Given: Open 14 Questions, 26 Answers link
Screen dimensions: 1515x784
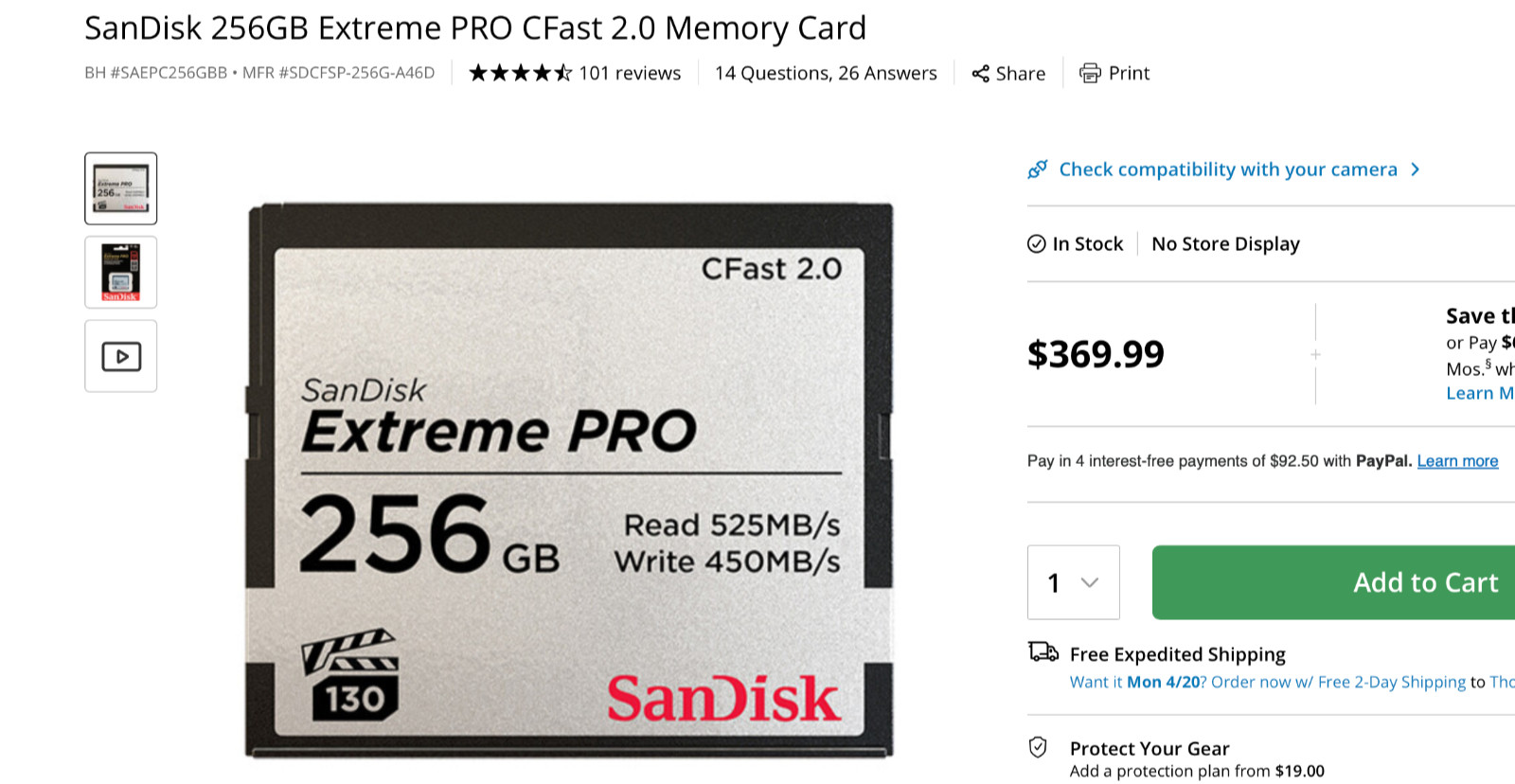Looking at the screenshot, I should 826,73.
